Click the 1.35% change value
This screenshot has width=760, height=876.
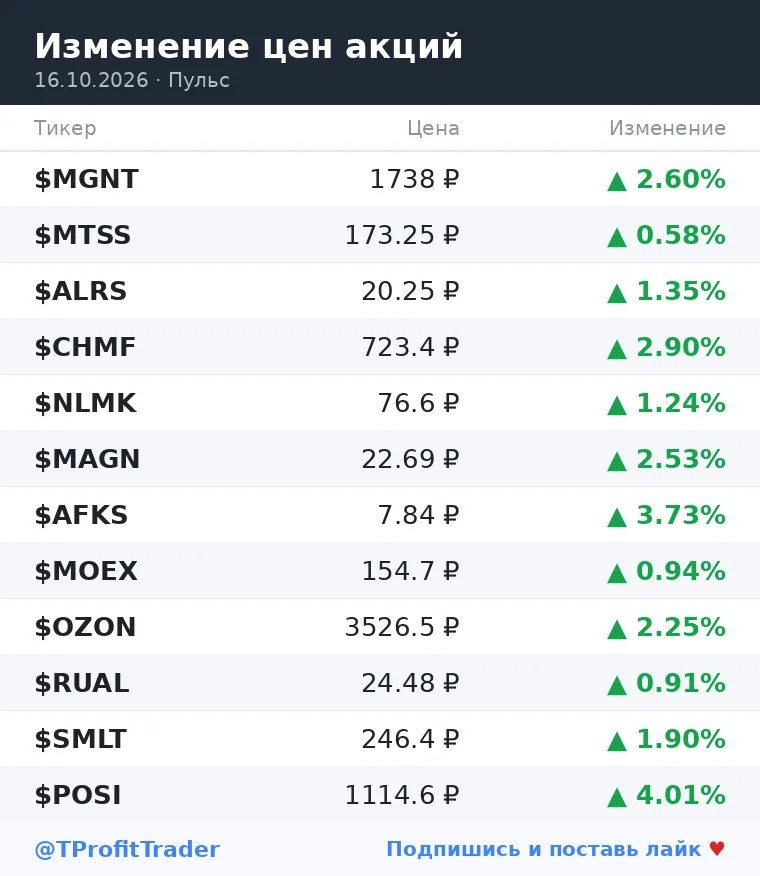pos(681,291)
